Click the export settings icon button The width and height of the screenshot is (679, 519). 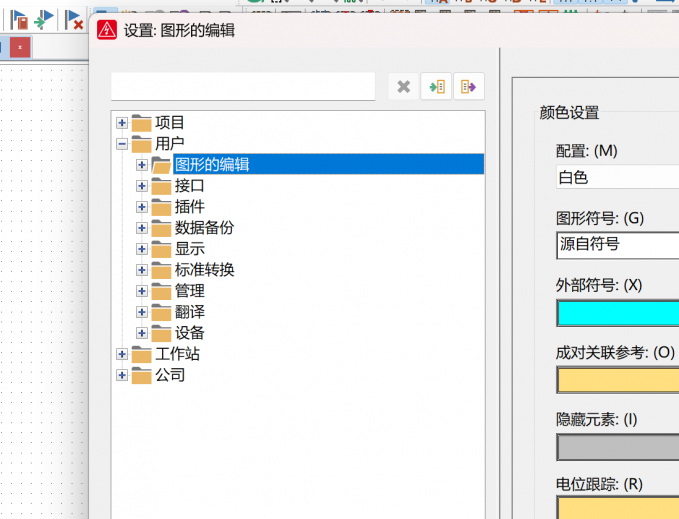pyautogui.click(x=469, y=87)
